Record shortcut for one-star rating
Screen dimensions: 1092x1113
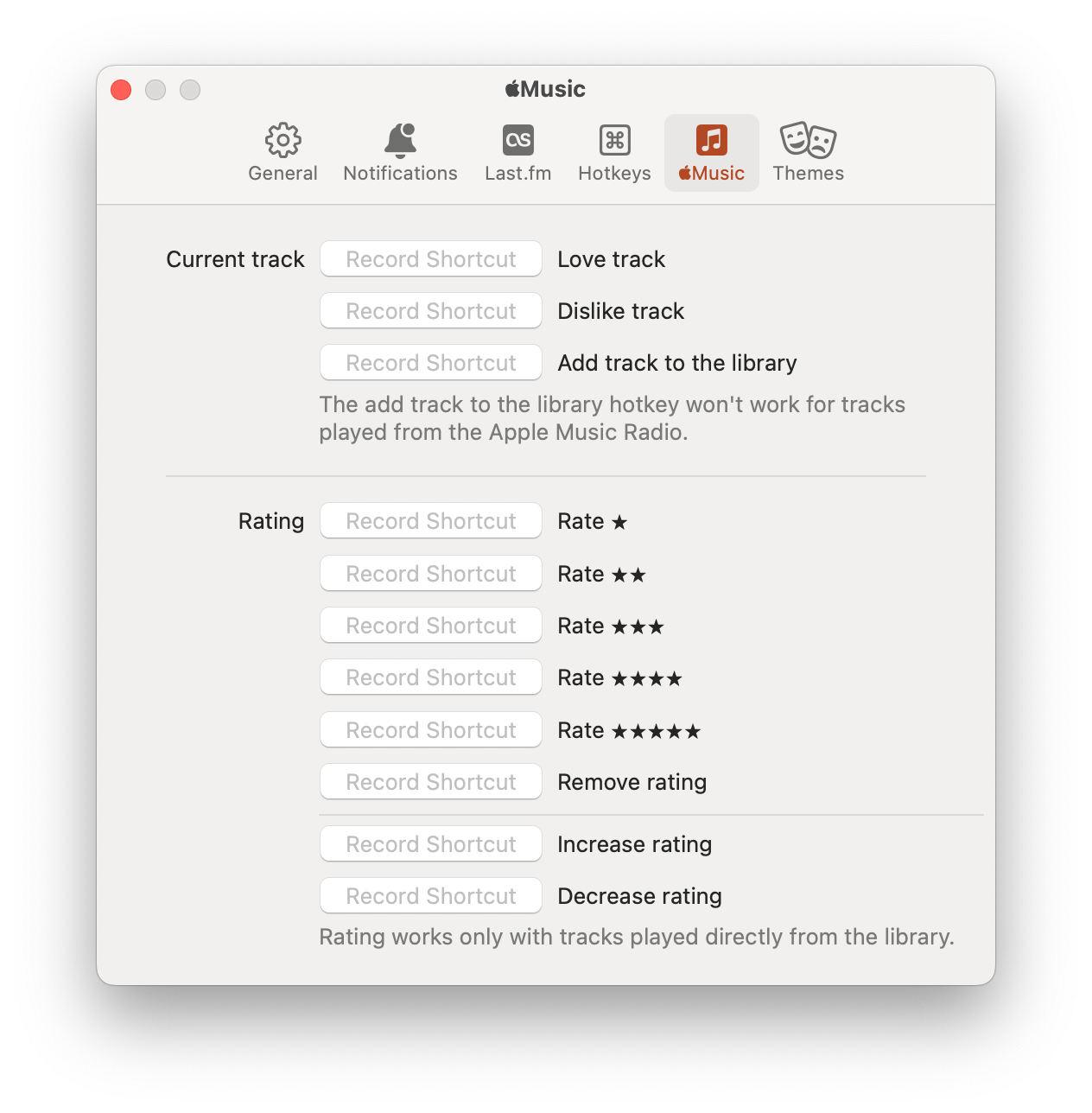pyautogui.click(x=431, y=521)
